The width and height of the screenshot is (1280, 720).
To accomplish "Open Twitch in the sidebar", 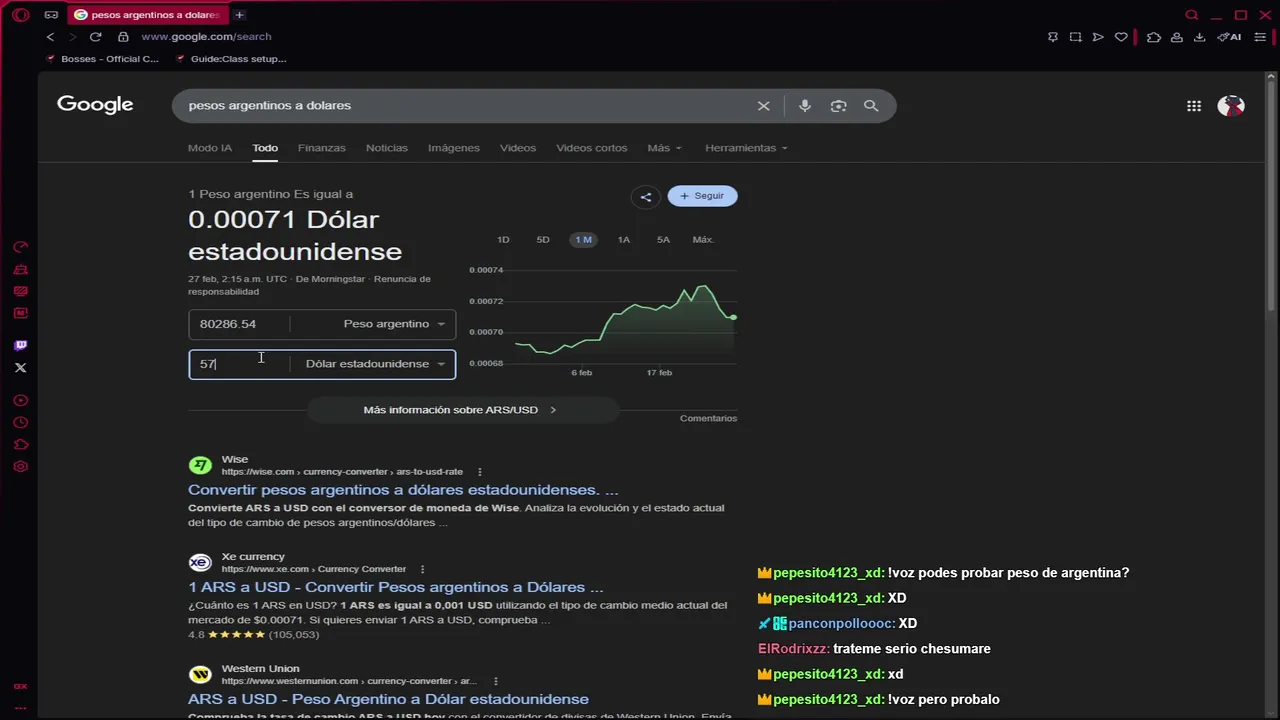I will (x=20, y=345).
